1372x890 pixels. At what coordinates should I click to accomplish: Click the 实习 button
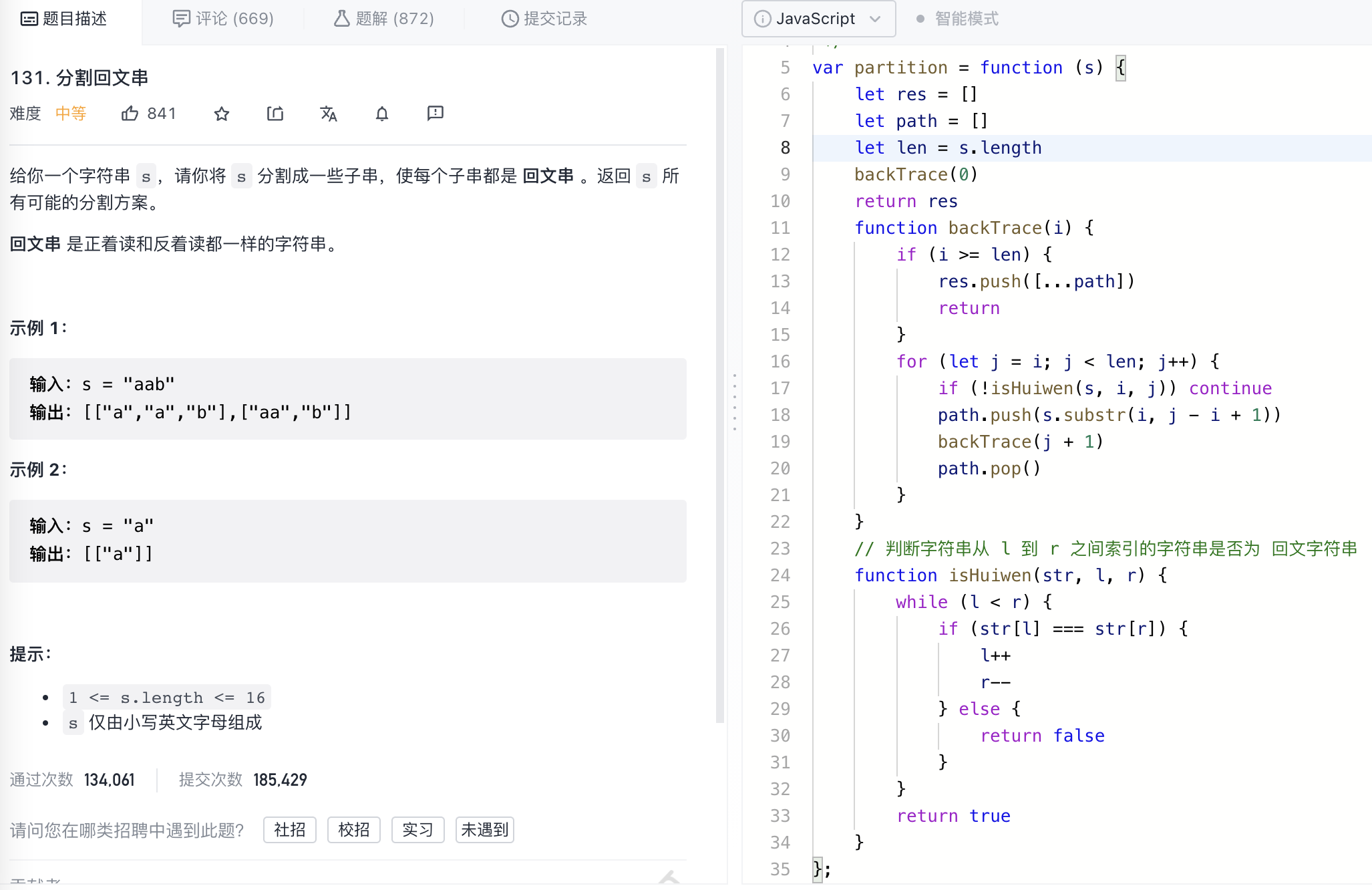(x=417, y=829)
